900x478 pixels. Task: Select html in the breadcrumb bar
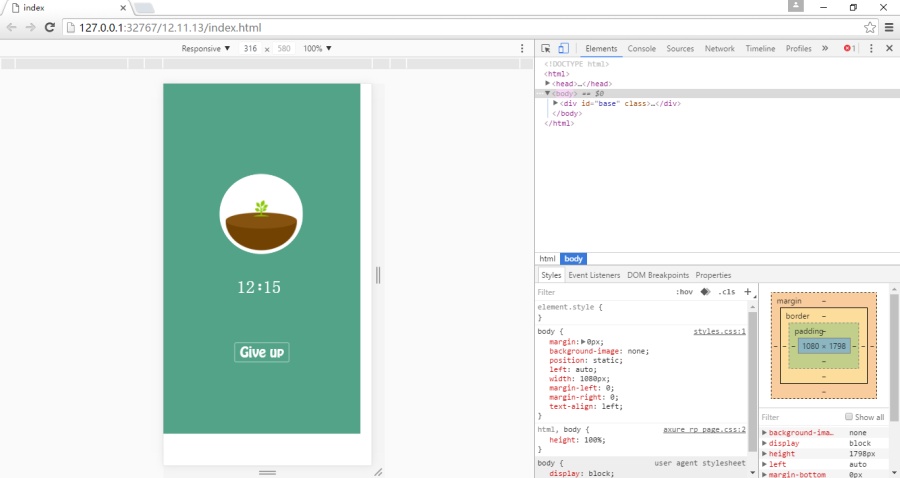click(x=547, y=259)
